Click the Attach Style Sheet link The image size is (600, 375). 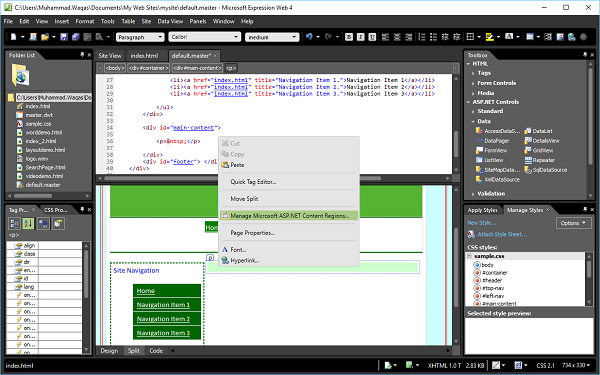(502, 234)
